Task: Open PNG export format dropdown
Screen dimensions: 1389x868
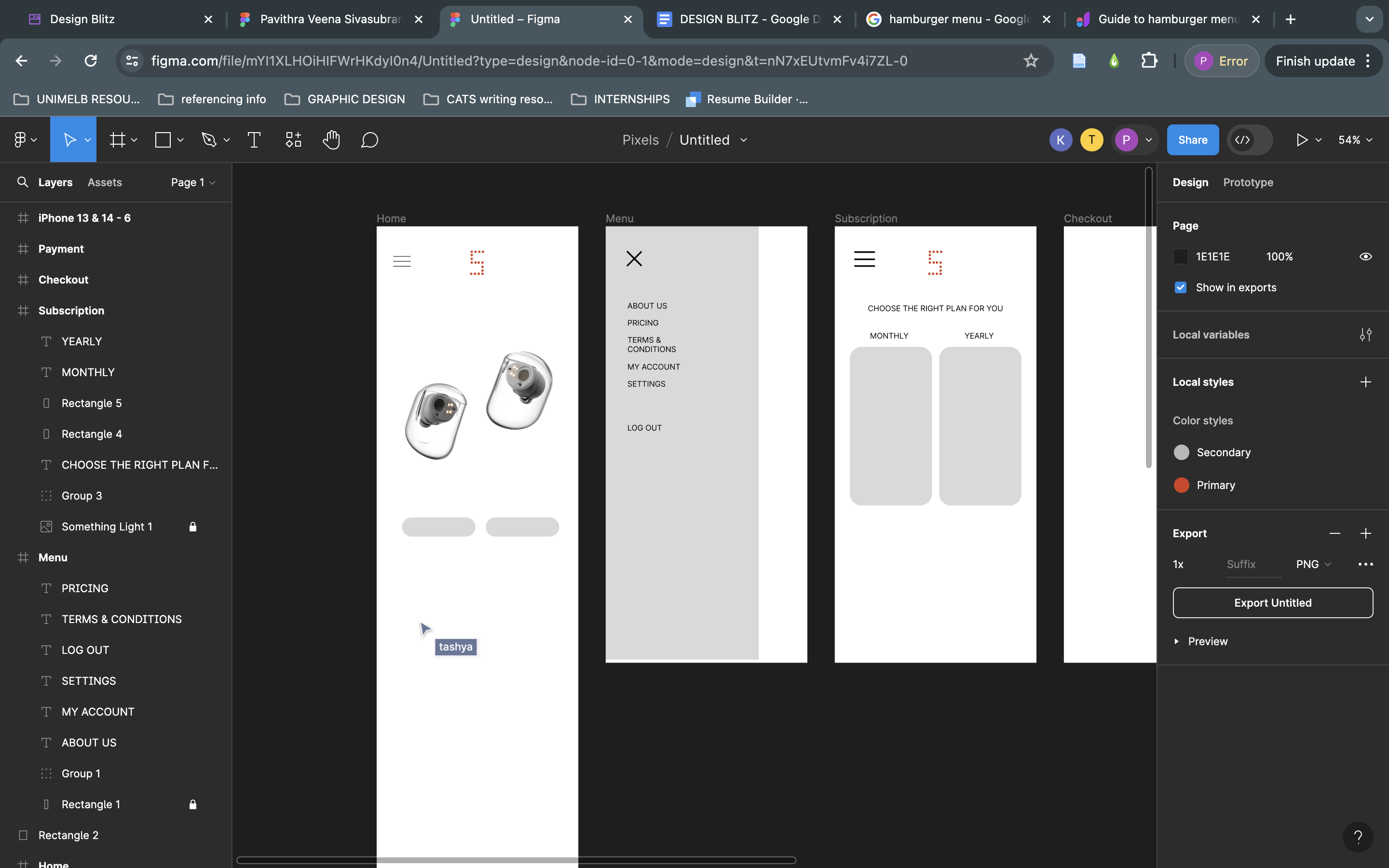Action: click(x=1313, y=564)
